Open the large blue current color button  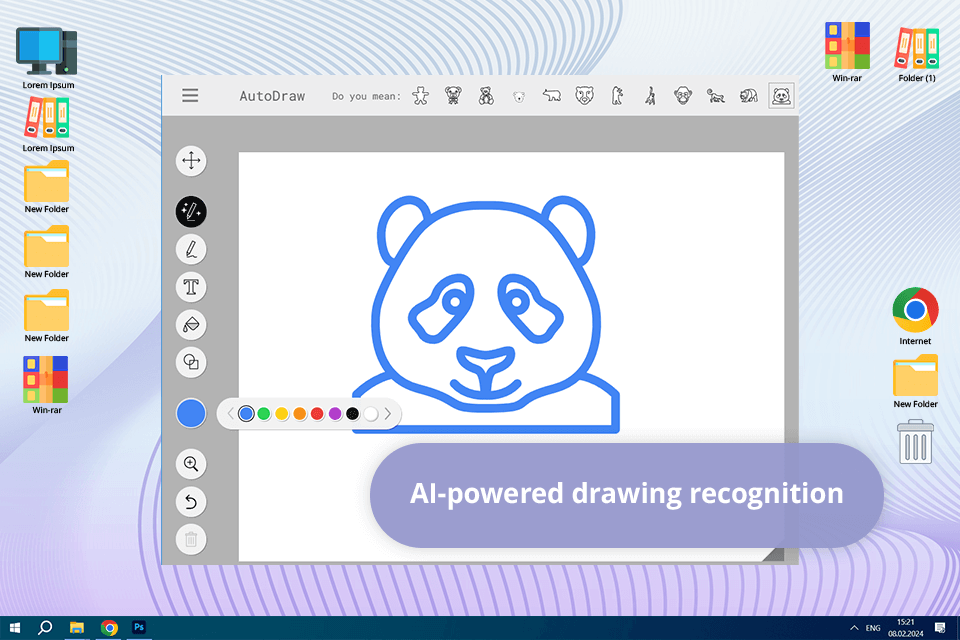point(191,413)
